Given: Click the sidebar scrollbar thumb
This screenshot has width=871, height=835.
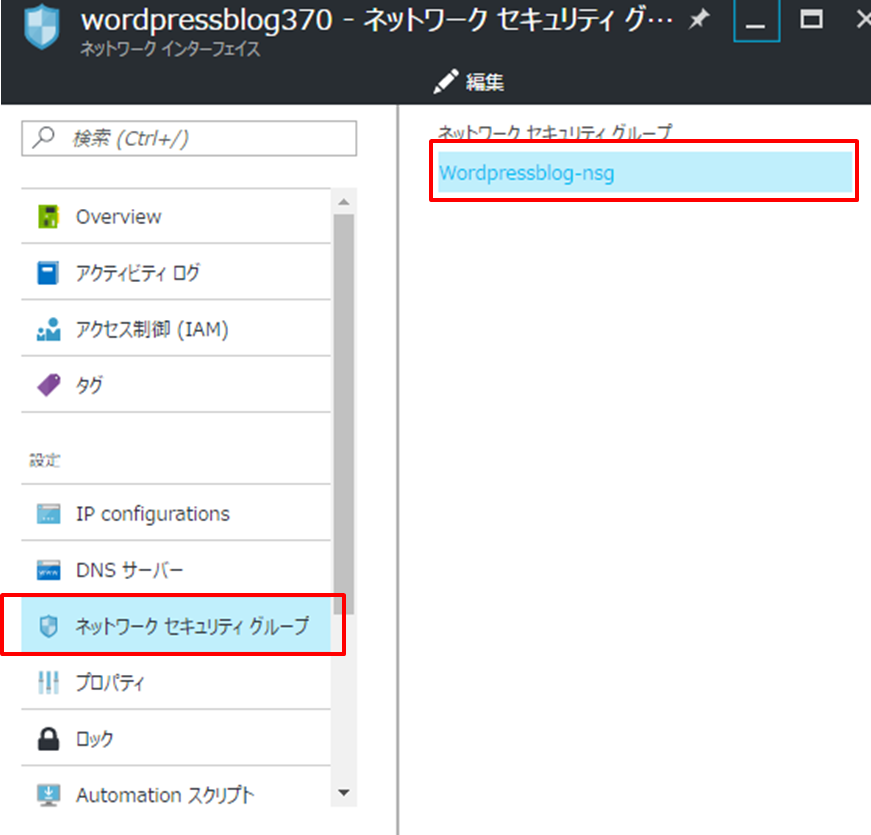Looking at the screenshot, I should (x=344, y=414).
